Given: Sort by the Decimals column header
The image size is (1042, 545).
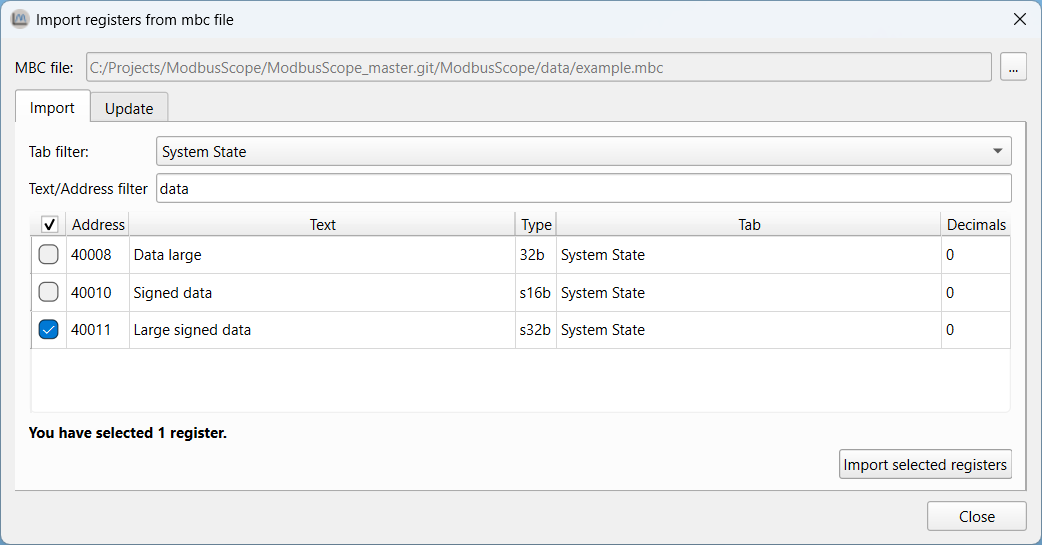Looking at the screenshot, I should tap(976, 225).
